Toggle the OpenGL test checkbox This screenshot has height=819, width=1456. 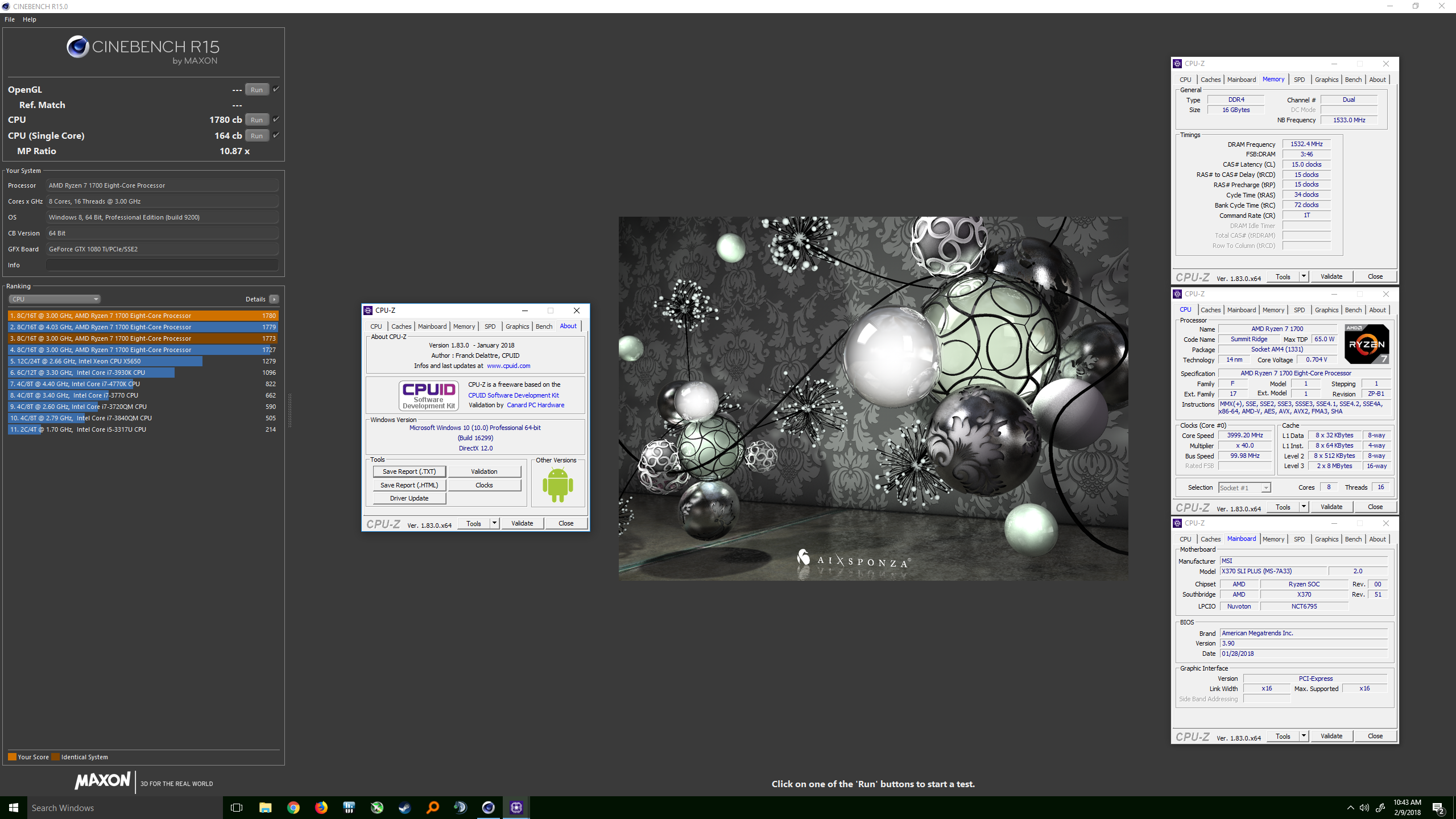[276, 89]
